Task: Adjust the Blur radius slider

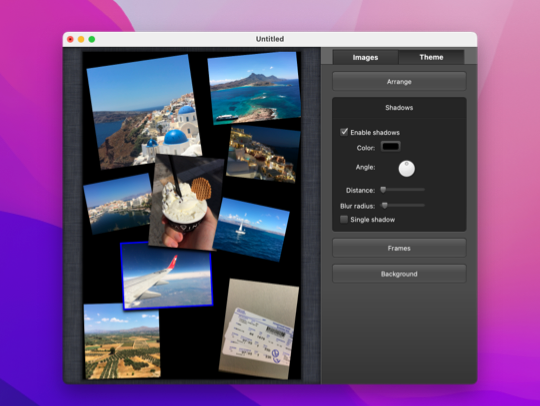Action: pos(403,206)
